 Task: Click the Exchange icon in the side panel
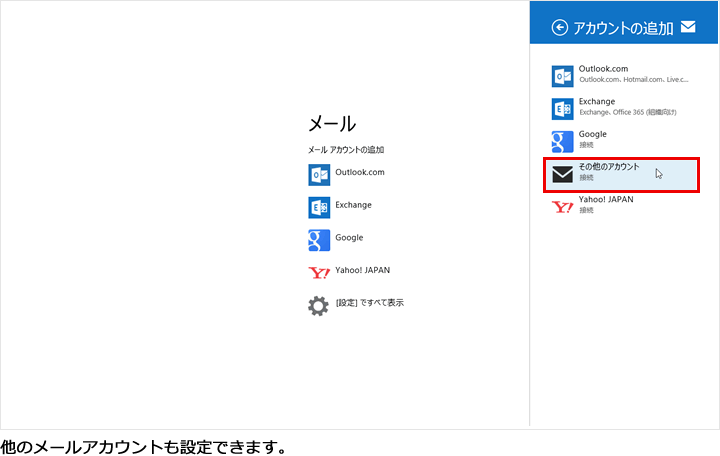(562, 109)
